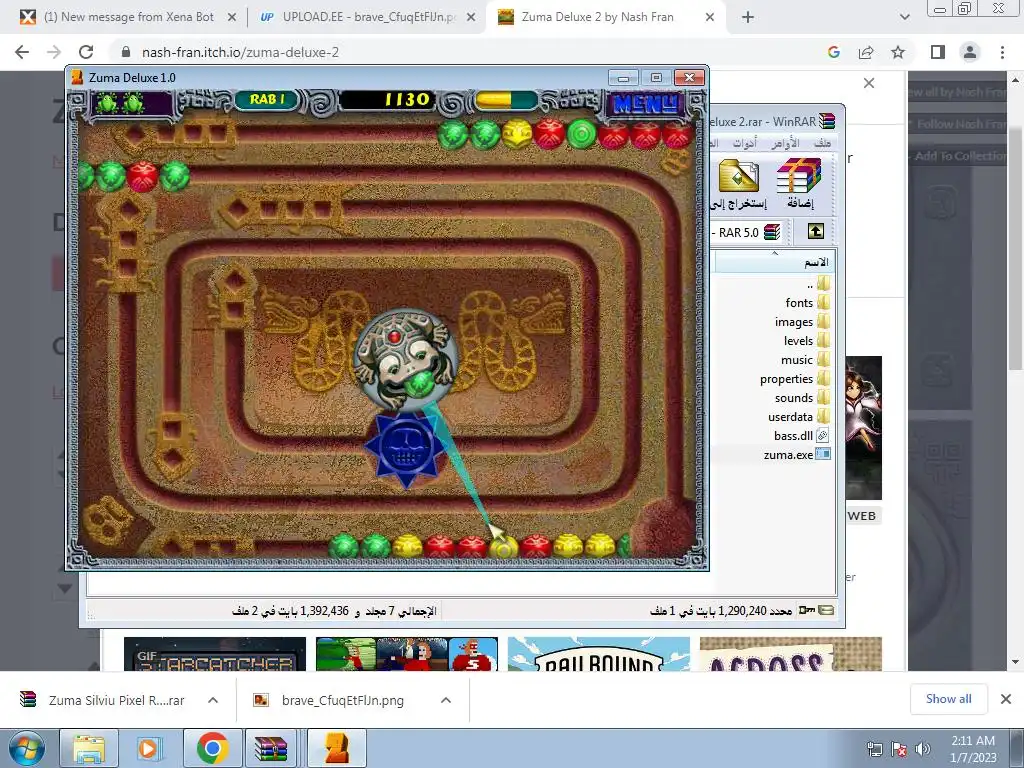Expand options for Zuma Silviu Pixel rar download
Image resolution: width=1024 pixels, height=768 pixels.
tap(213, 700)
